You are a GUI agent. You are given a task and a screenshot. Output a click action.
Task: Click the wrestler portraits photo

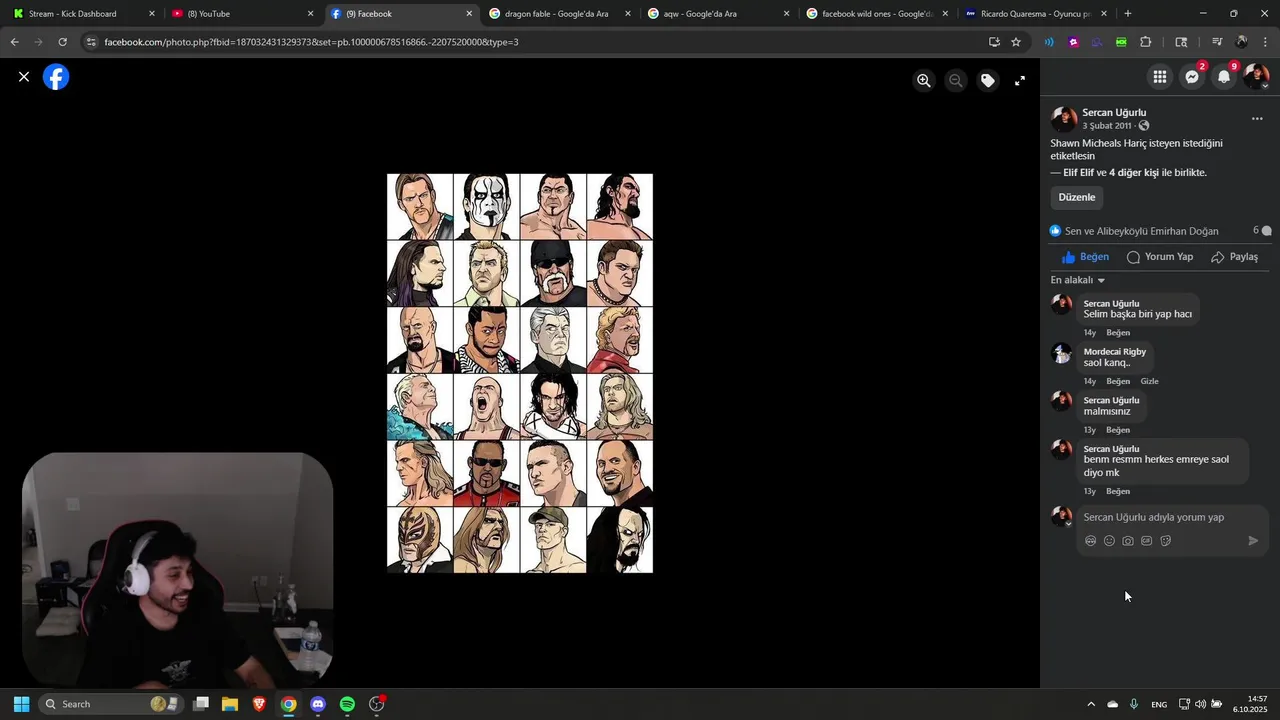(520, 373)
